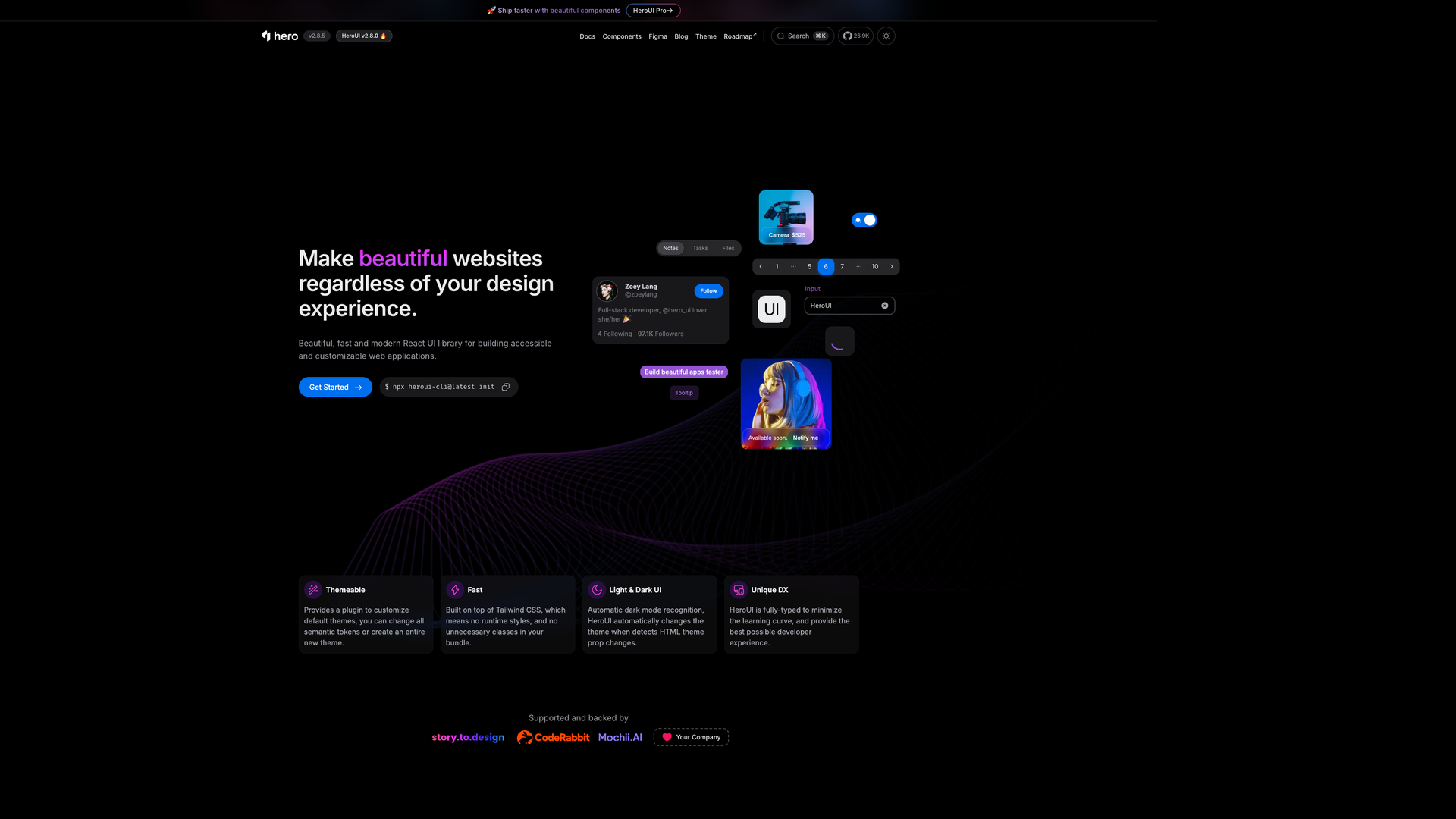Click the Camera $525 product thumbnail
Screen dimensions: 1456x819
pos(786,217)
